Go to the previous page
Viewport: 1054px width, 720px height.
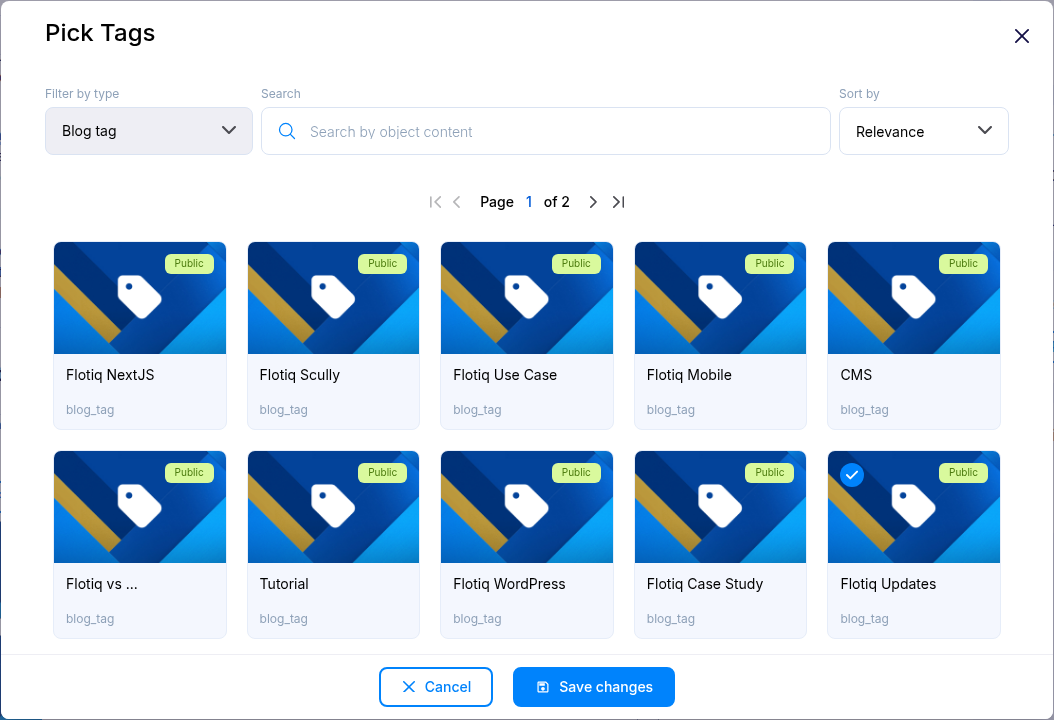(456, 202)
